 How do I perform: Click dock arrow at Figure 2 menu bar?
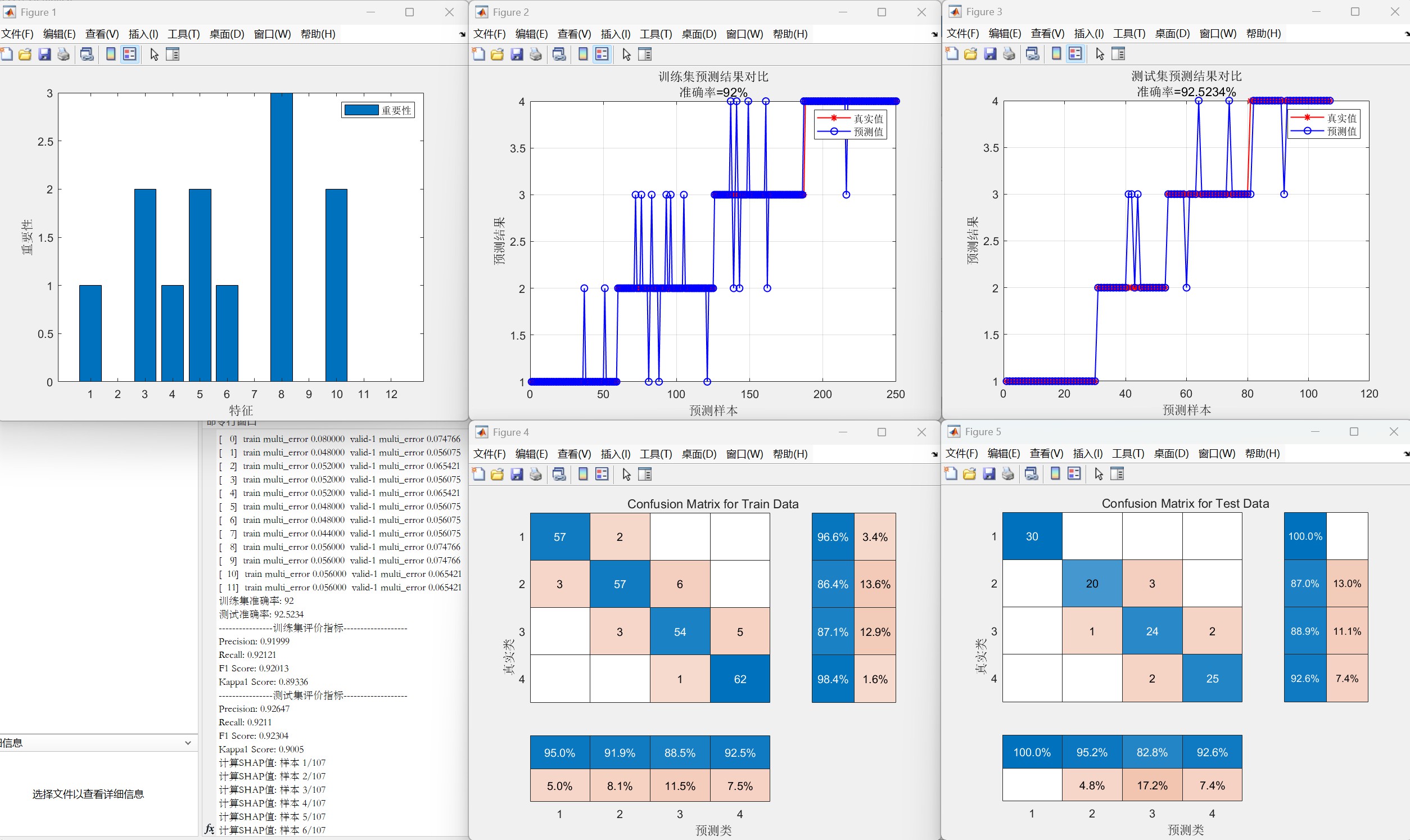pyautogui.click(x=934, y=34)
